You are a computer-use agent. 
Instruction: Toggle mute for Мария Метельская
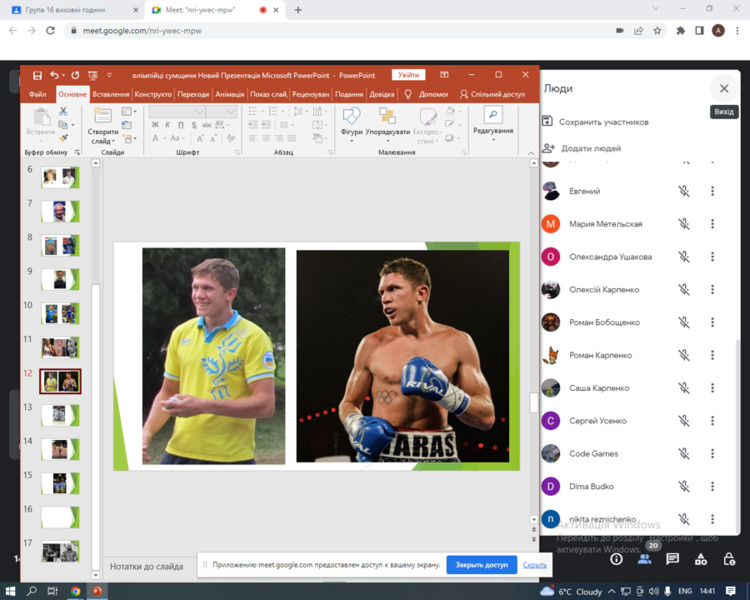coord(684,224)
